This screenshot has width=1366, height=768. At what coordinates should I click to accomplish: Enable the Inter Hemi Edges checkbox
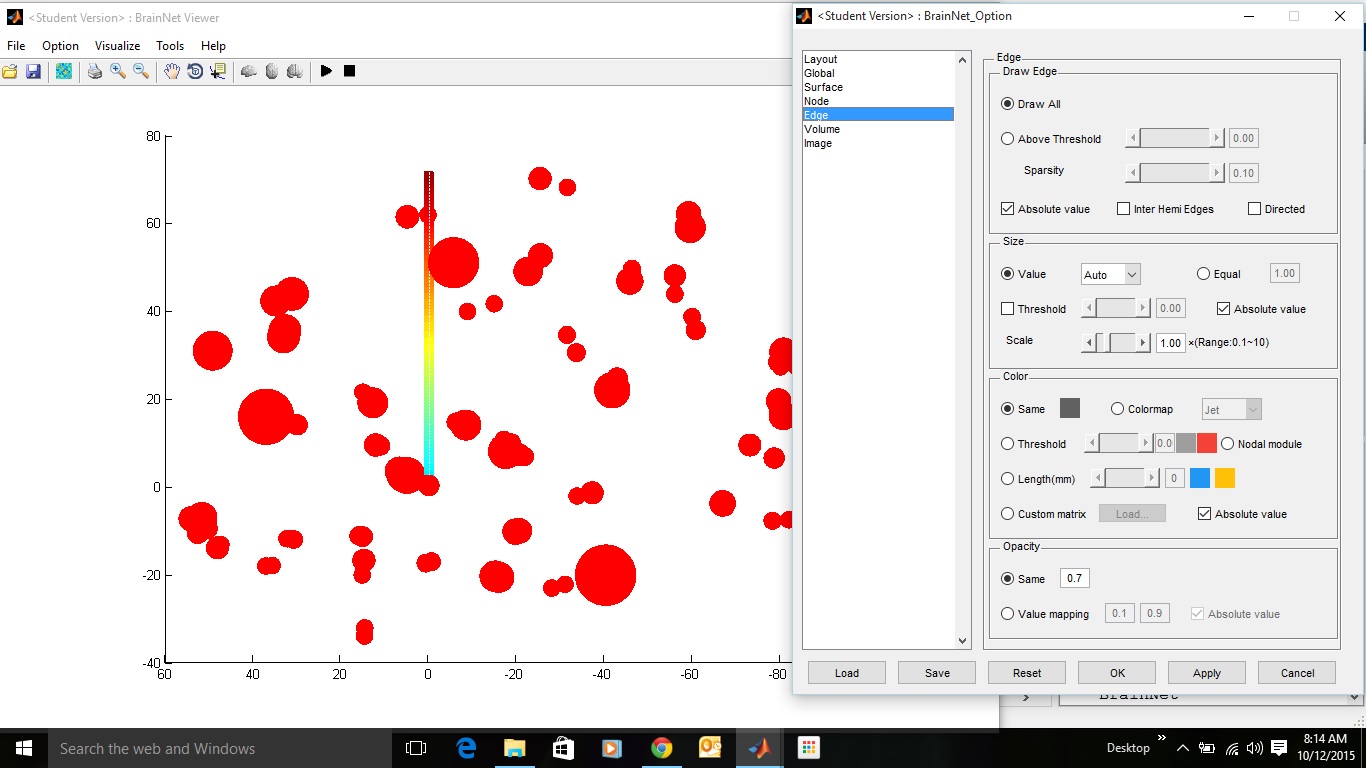pos(1124,209)
